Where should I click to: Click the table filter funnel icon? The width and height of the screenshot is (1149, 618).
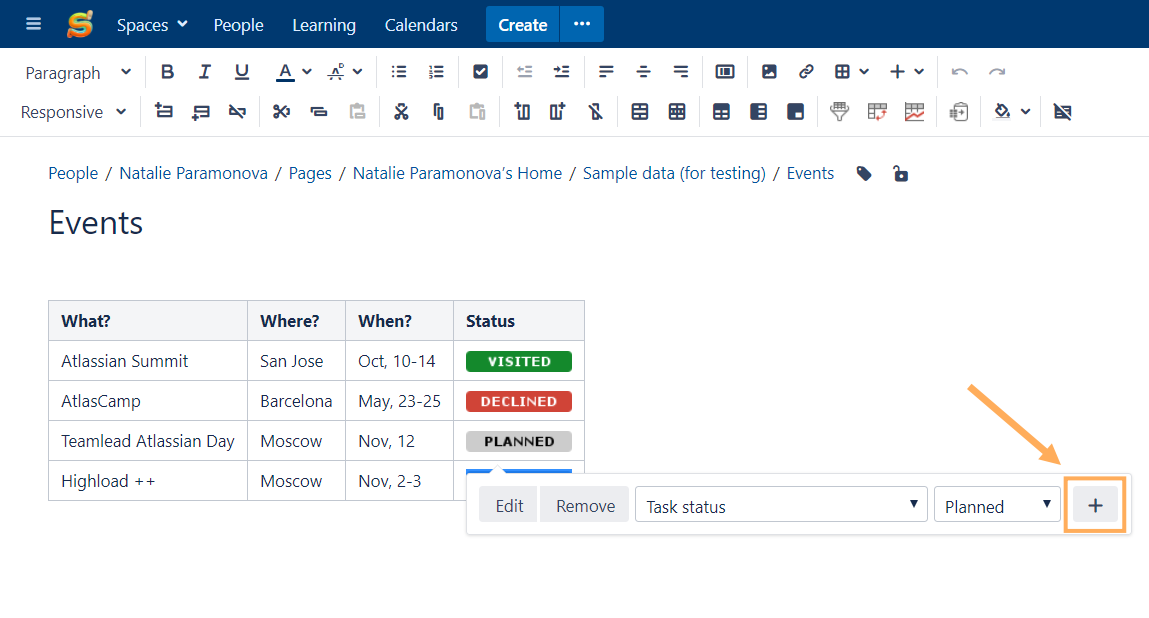coord(840,112)
